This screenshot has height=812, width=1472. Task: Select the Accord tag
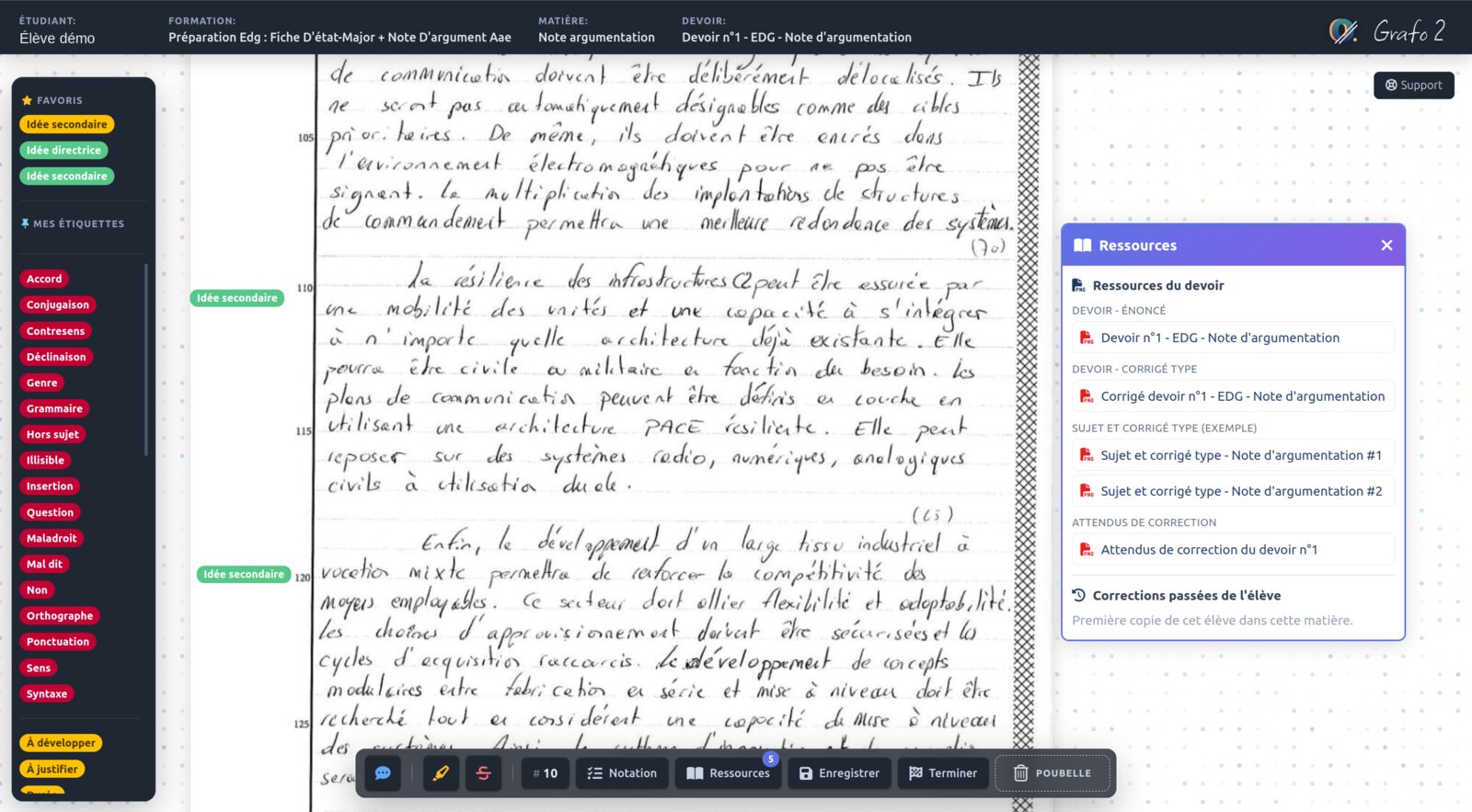pyautogui.click(x=44, y=279)
